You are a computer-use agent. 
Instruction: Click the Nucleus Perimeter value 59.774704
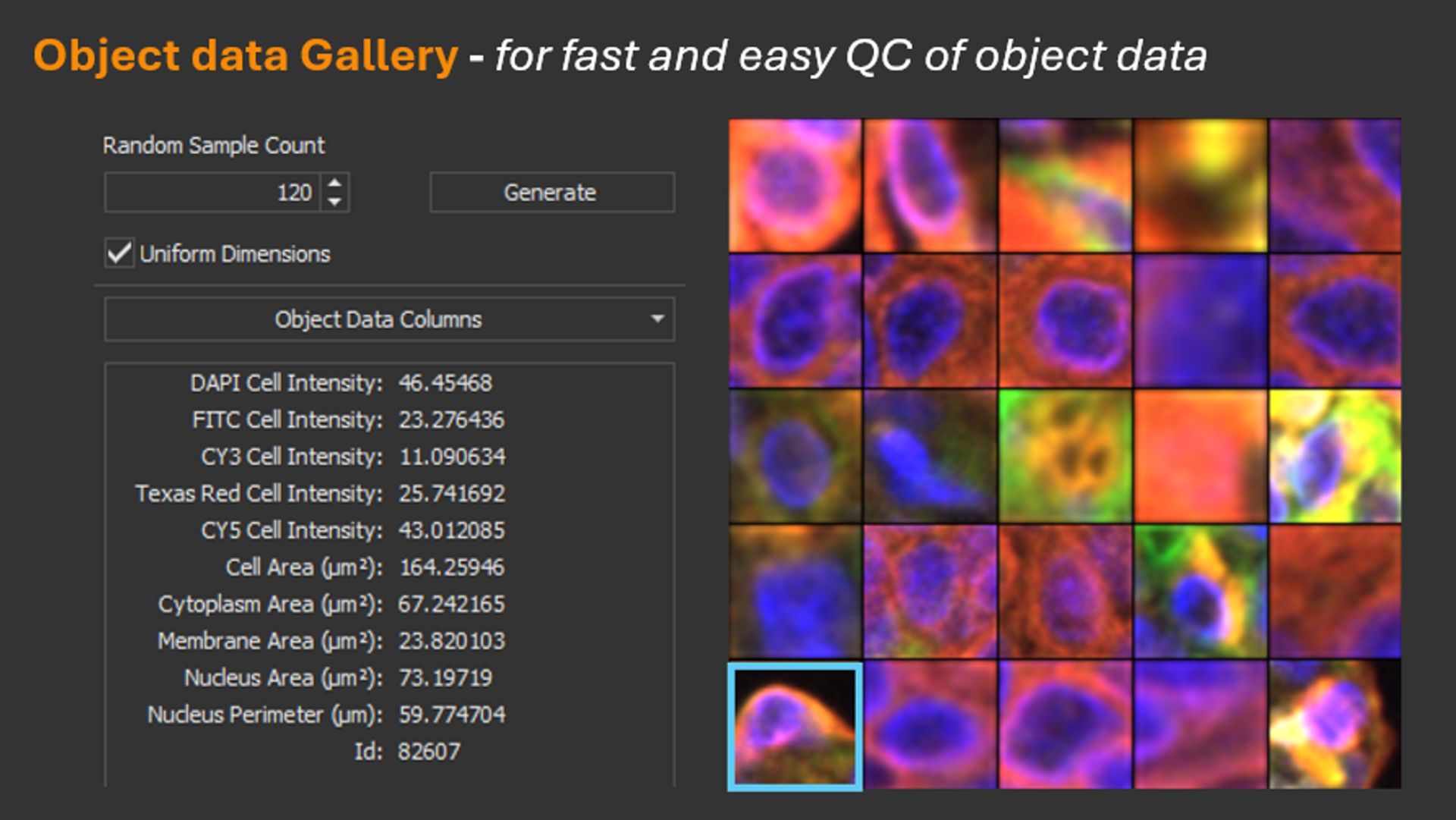[452, 715]
